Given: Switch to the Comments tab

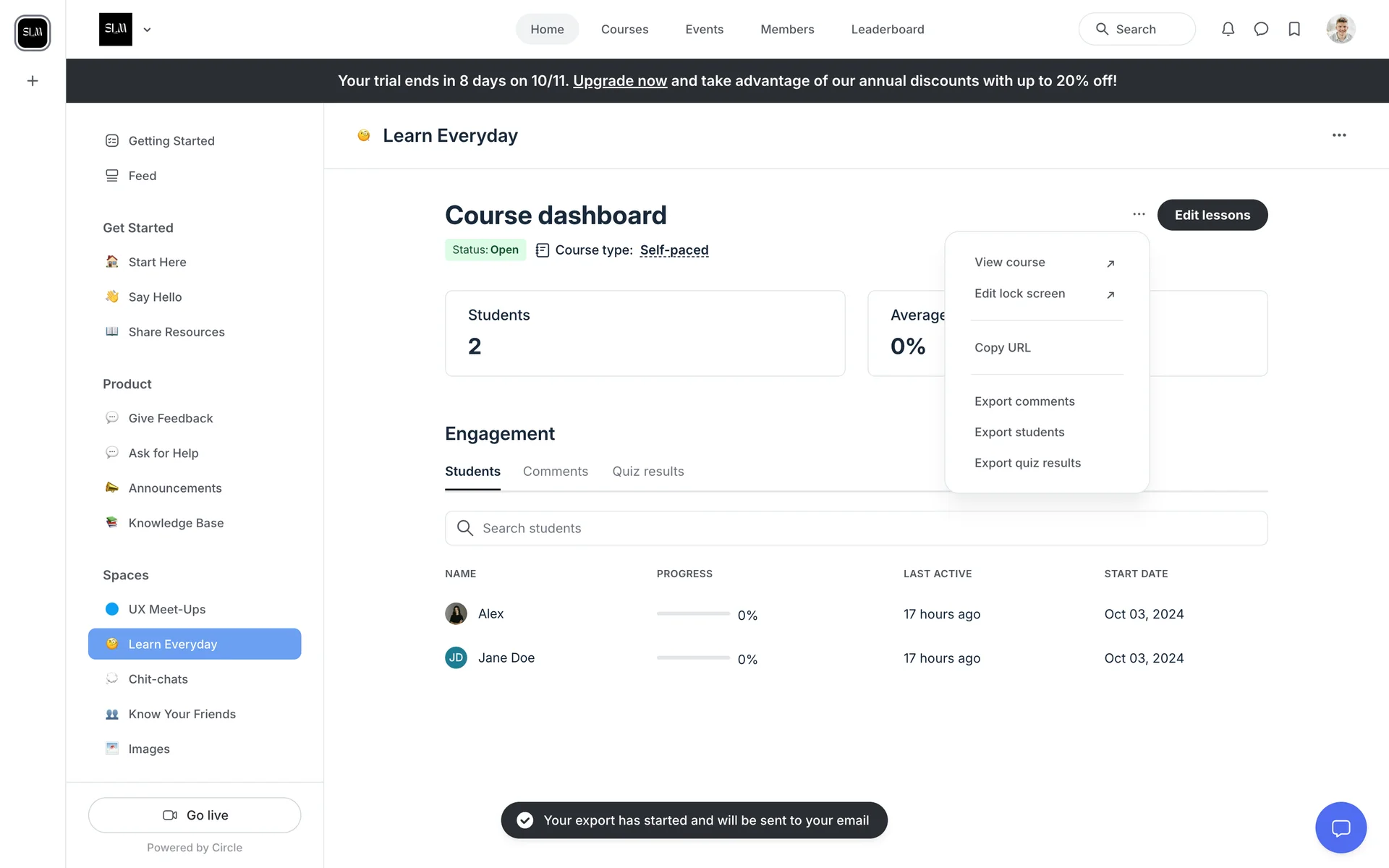Looking at the screenshot, I should coord(555,472).
